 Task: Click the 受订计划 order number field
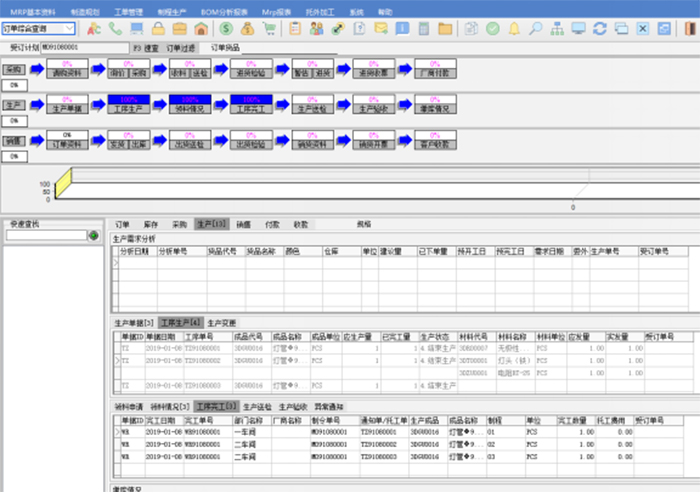pos(84,47)
